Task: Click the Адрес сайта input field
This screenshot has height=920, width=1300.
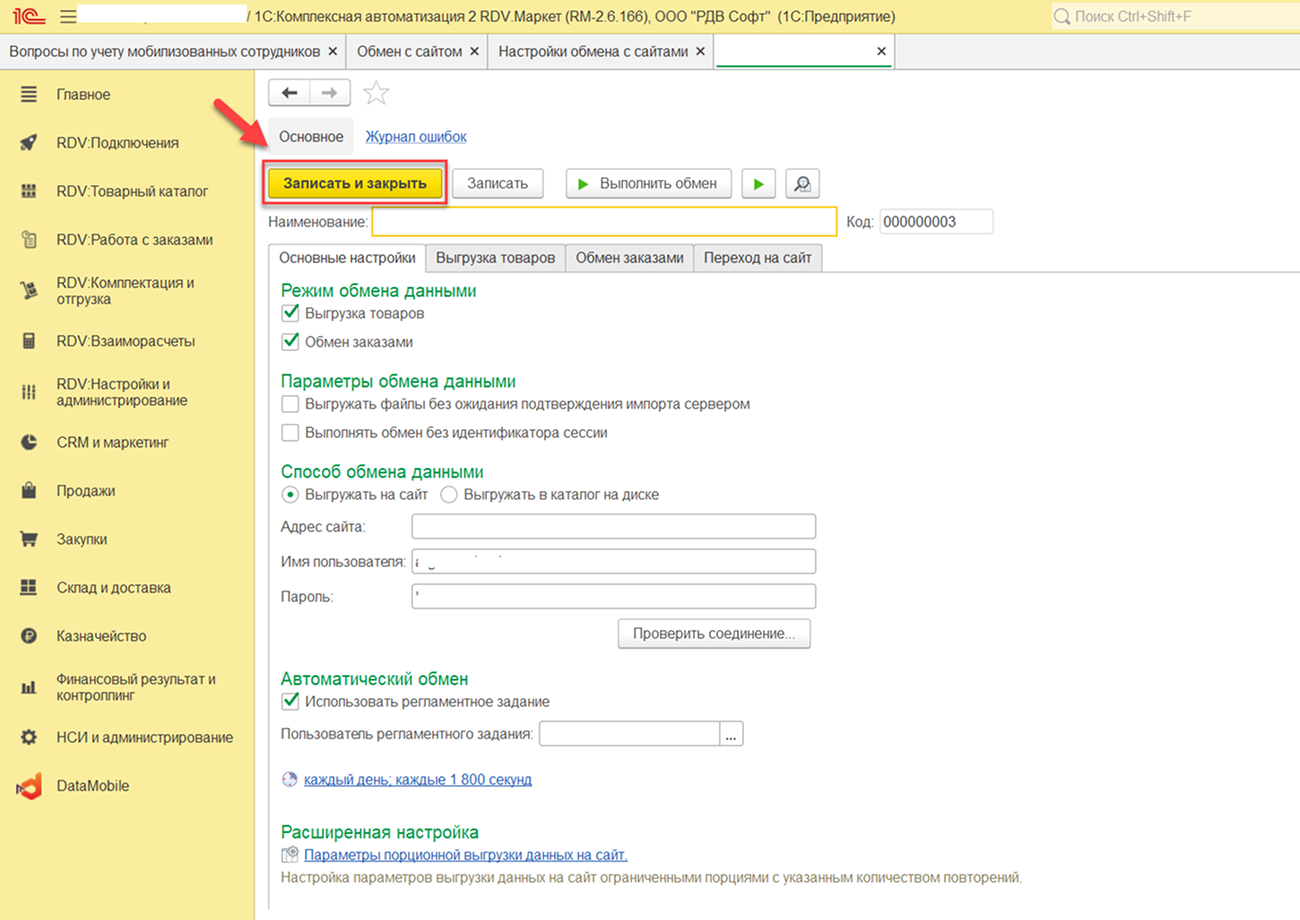Action: 613,527
